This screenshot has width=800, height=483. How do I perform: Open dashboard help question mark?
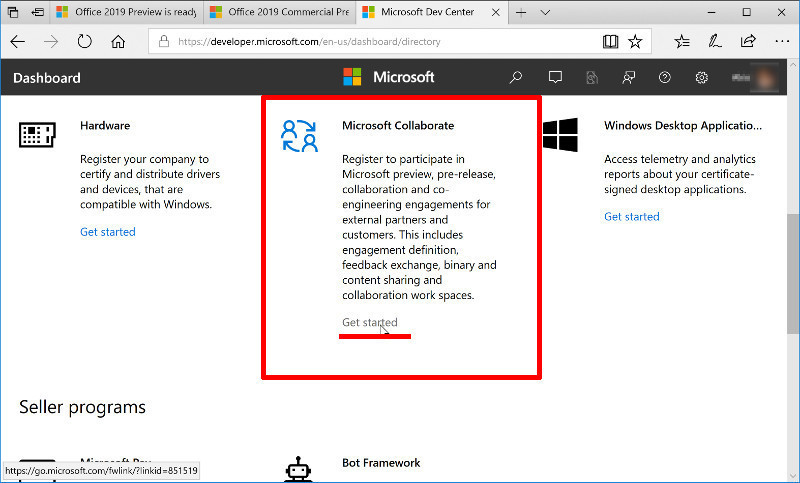pos(664,77)
